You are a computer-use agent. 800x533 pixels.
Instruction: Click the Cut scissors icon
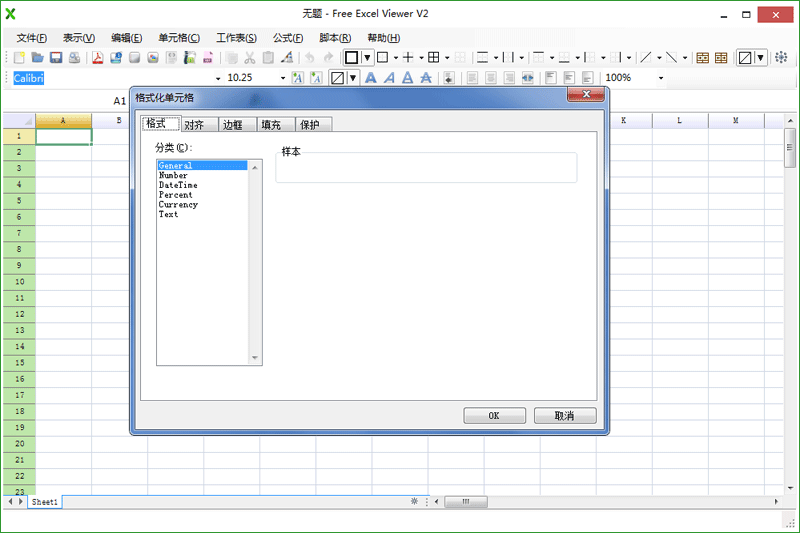tap(249, 58)
